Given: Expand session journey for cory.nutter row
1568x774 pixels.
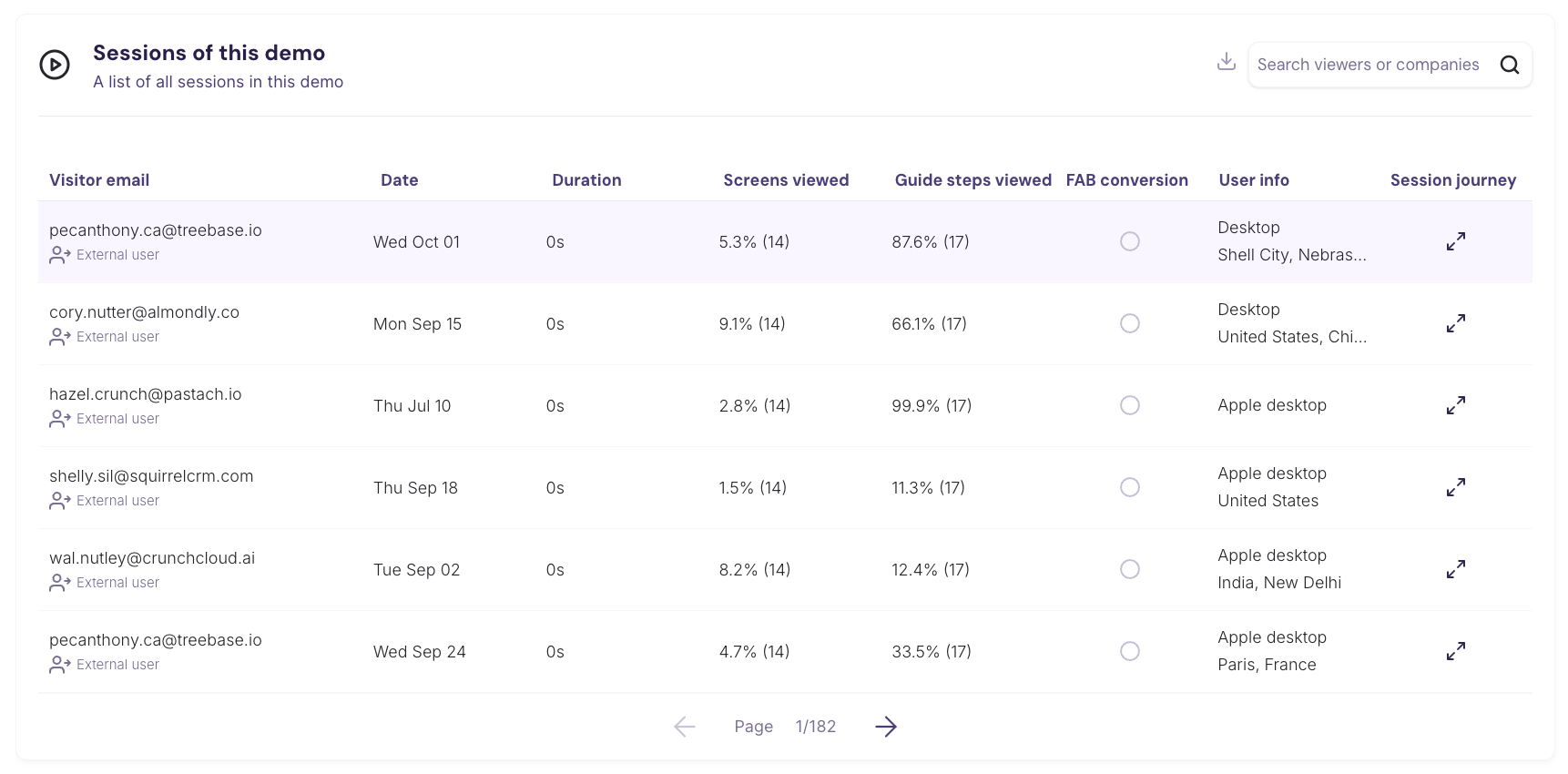Looking at the screenshot, I should (x=1455, y=323).
